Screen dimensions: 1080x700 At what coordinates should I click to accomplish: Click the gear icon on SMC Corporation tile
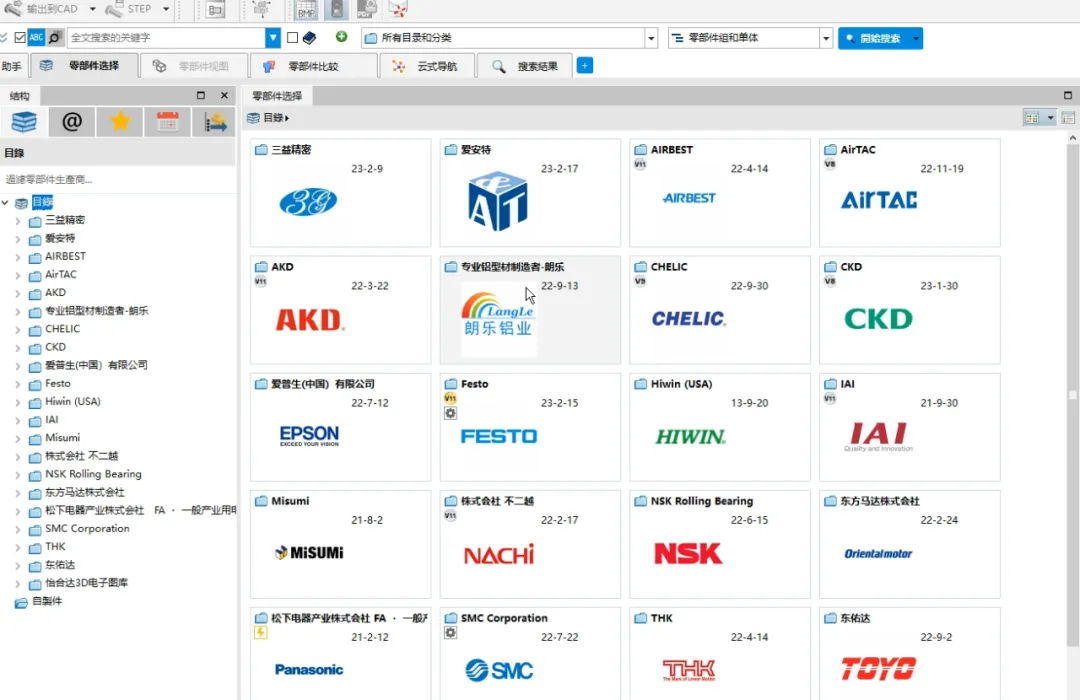[x=450, y=632]
